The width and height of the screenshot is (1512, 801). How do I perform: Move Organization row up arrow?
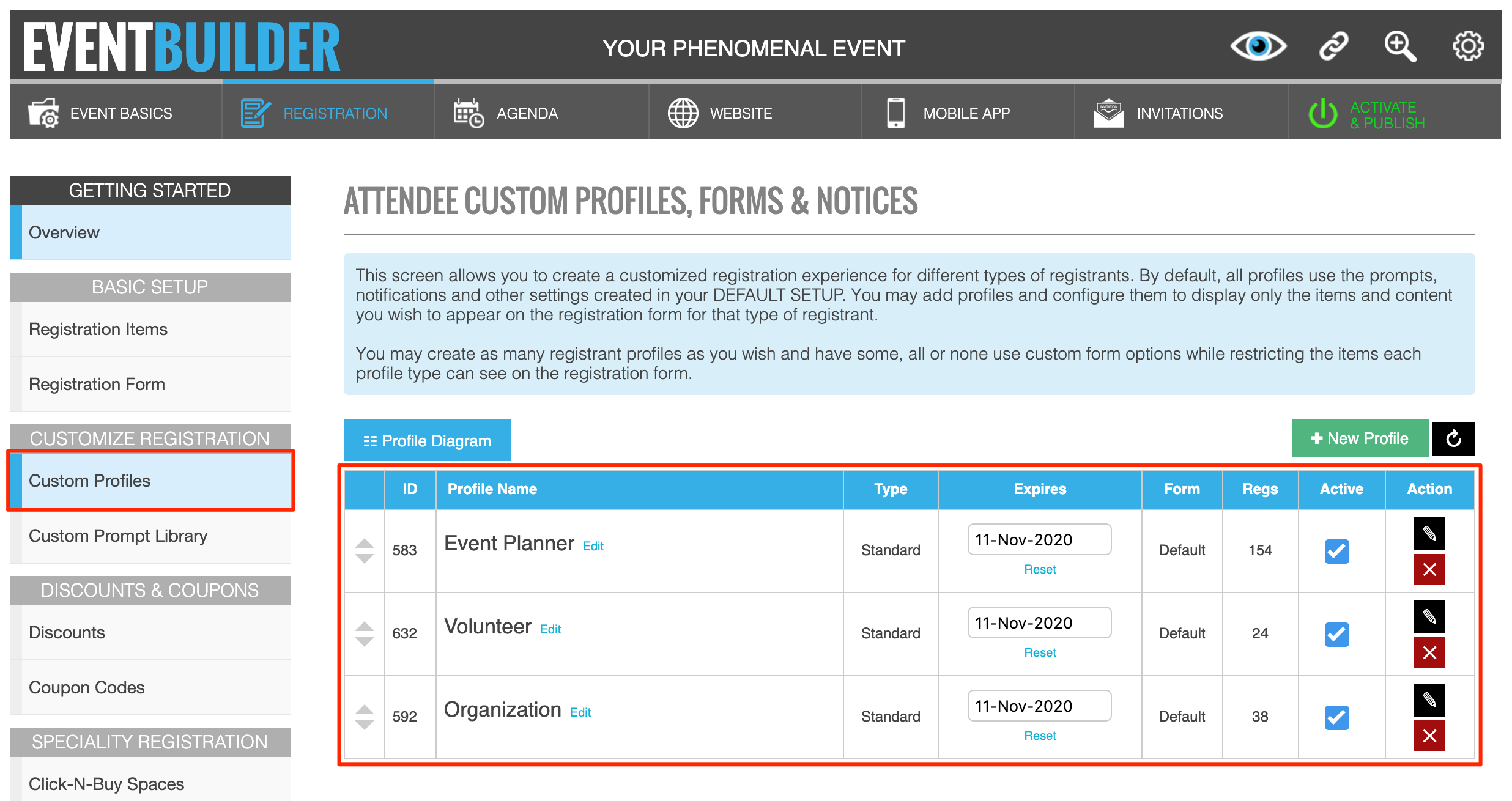[x=365, y=710]
